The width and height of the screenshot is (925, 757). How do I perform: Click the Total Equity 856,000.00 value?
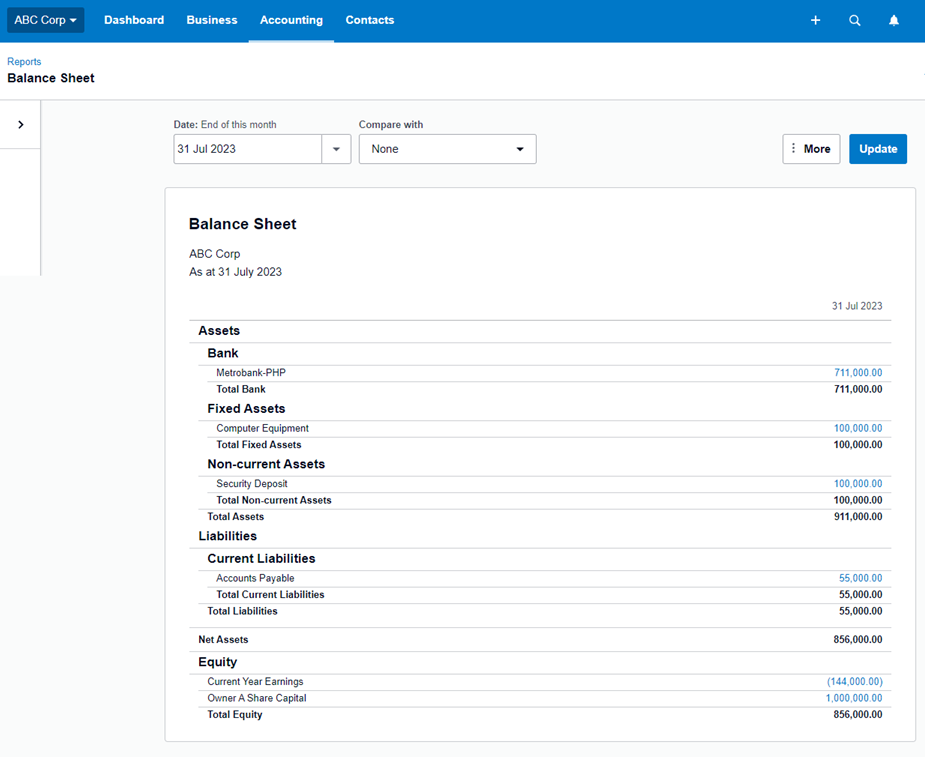point(858,715)
